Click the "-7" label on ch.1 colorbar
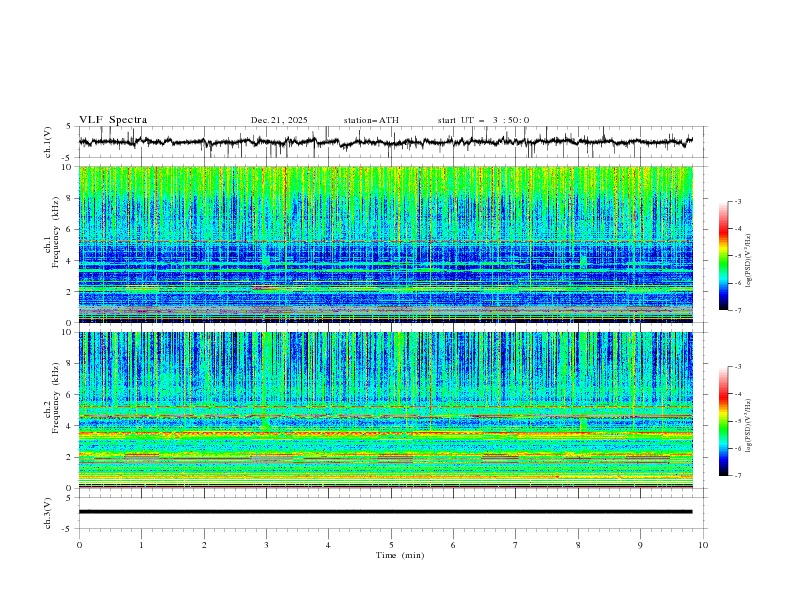The height and width of the screenshot is (612, 792). tap(738, 310)
